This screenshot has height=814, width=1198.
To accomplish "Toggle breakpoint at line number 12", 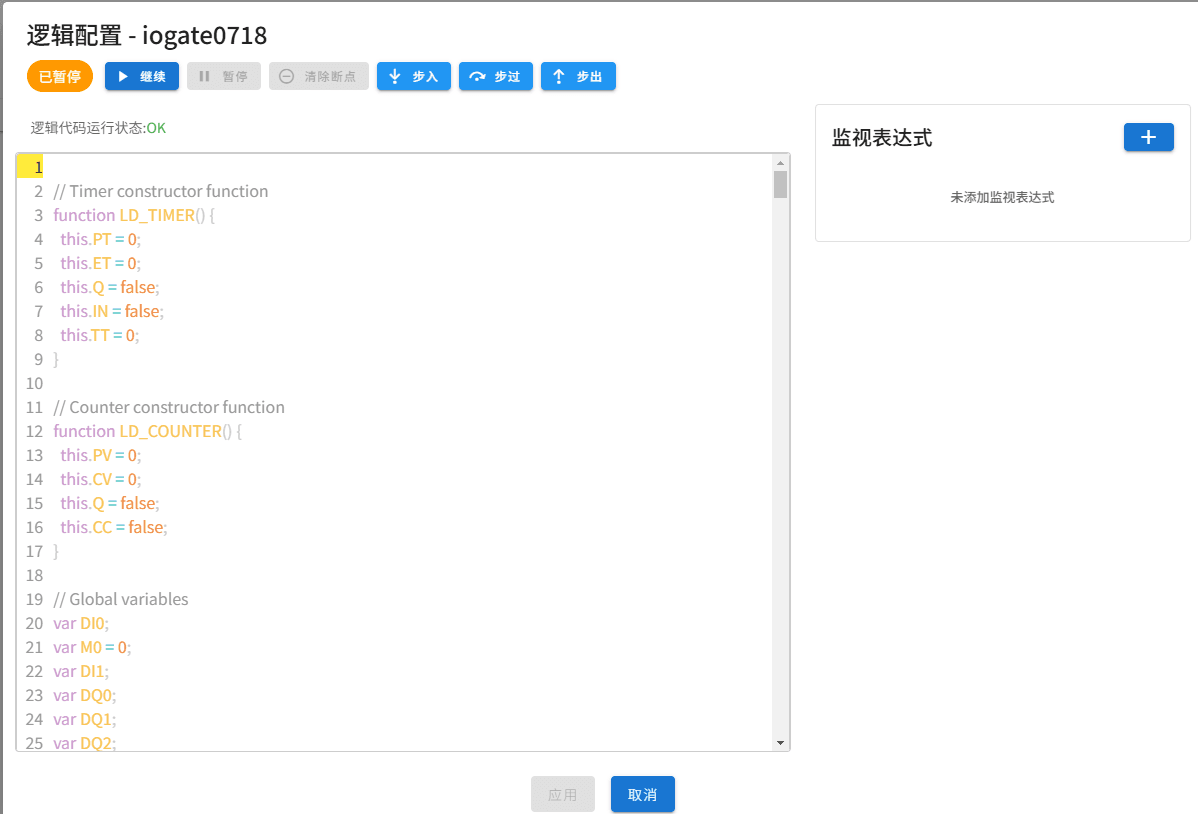I will click(x=35, y=431).
